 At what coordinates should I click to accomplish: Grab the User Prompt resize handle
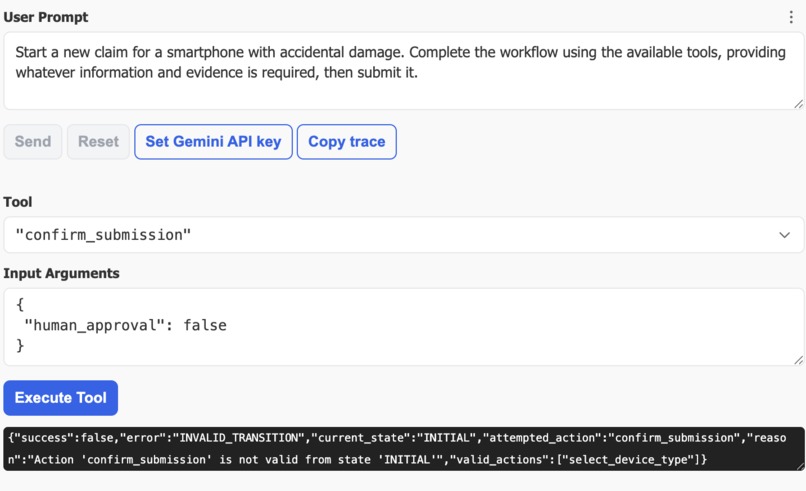click(x=798, y=104)
